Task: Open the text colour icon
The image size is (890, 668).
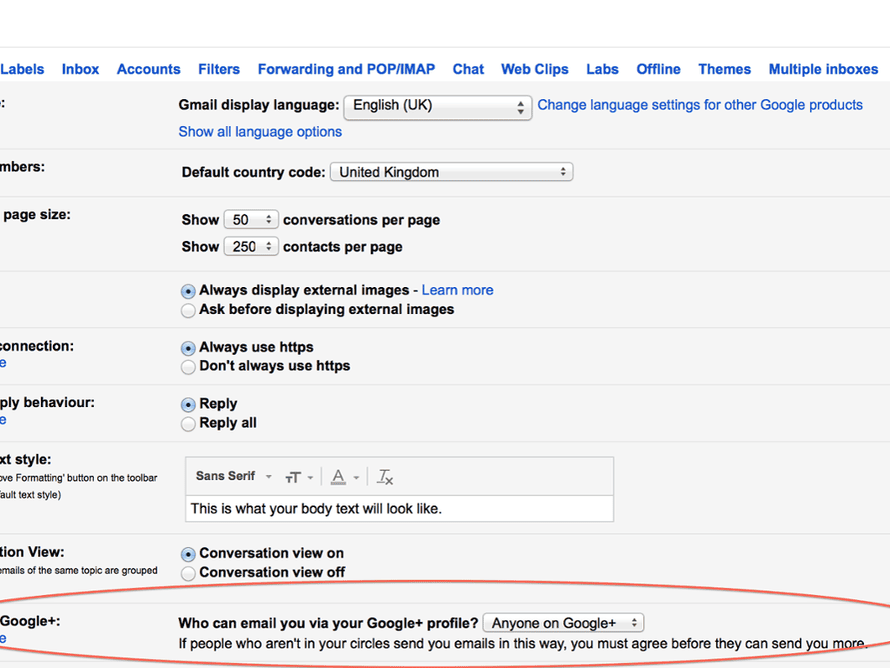Action: [344, 477]
